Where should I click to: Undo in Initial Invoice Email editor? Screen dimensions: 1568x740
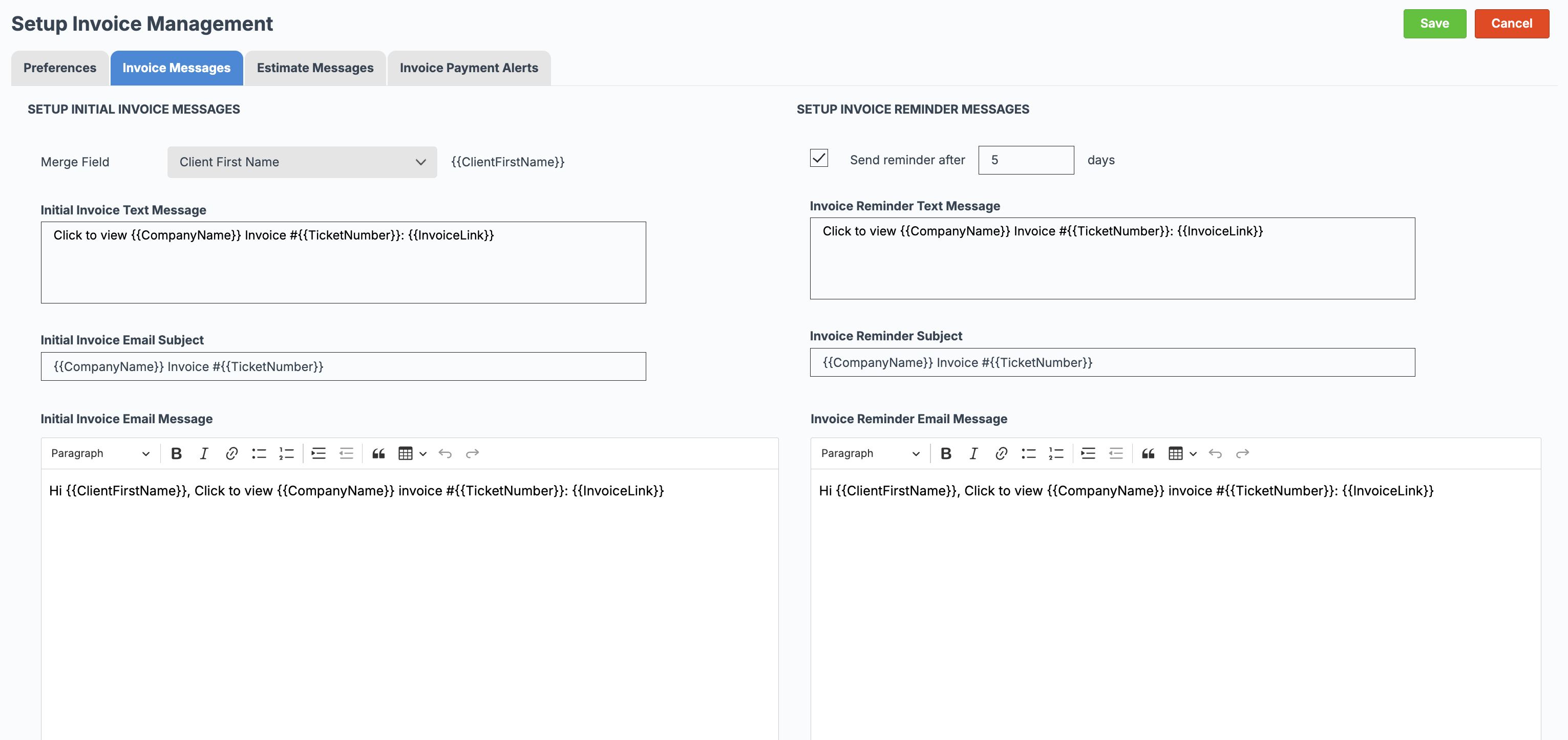[x=445, y=453]
